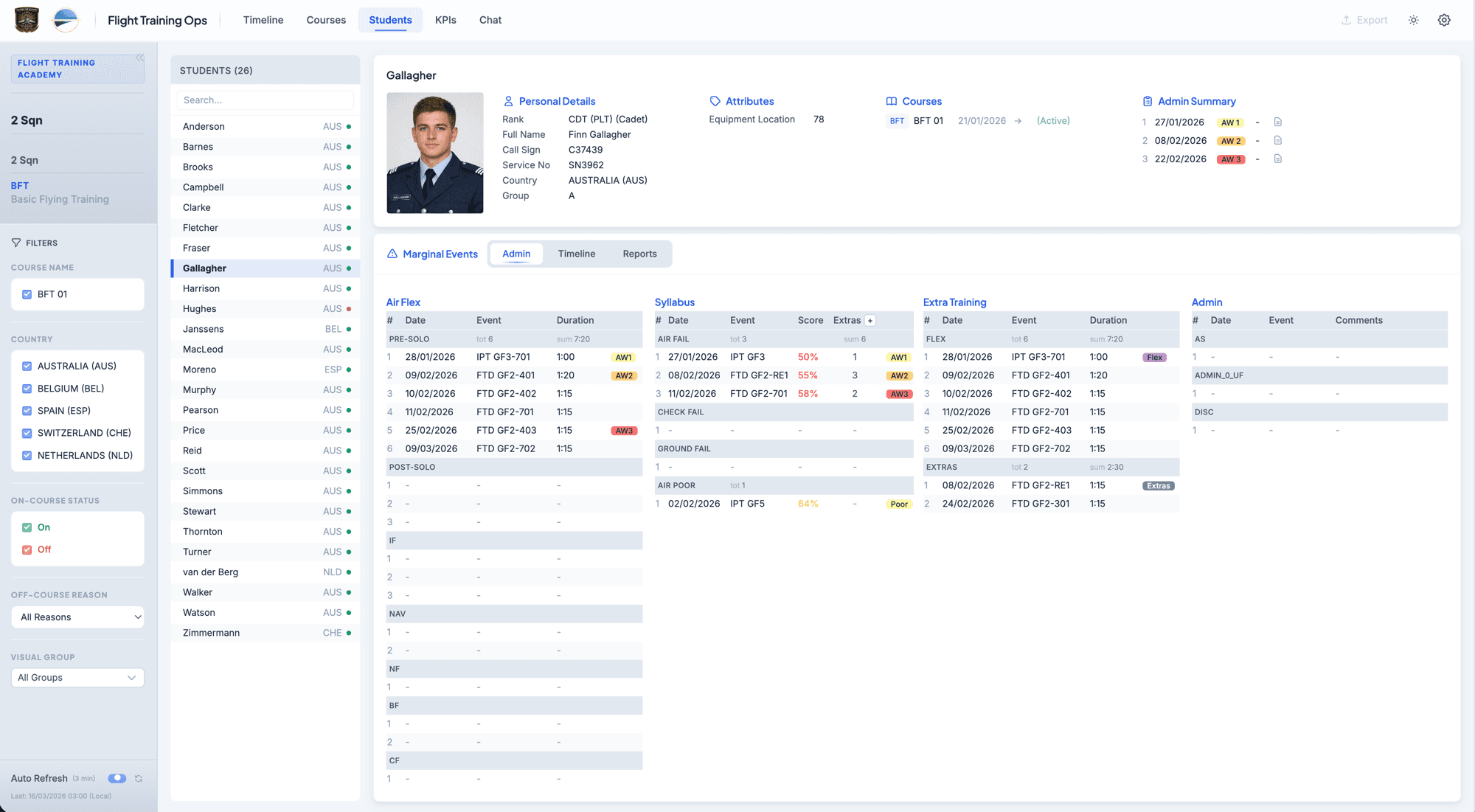Open the All Reasons dropdown

77,617
